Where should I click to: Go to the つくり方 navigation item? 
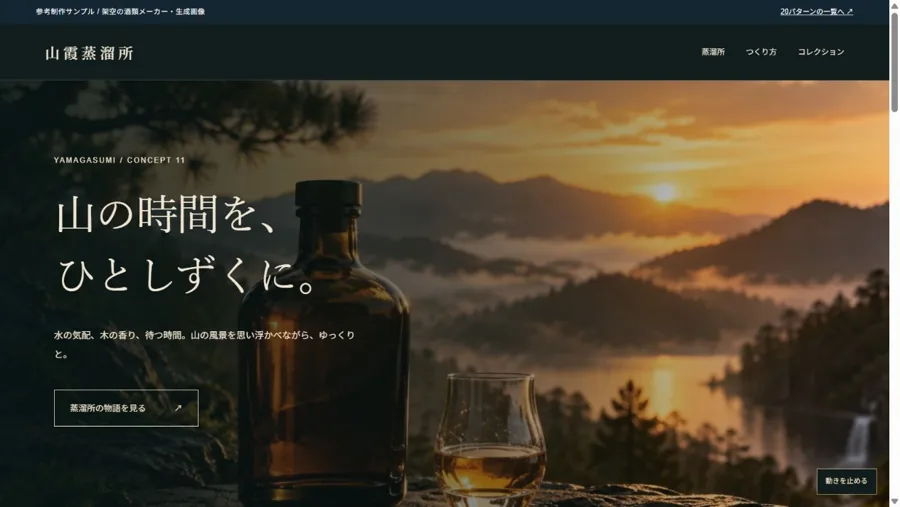[761, 52]
